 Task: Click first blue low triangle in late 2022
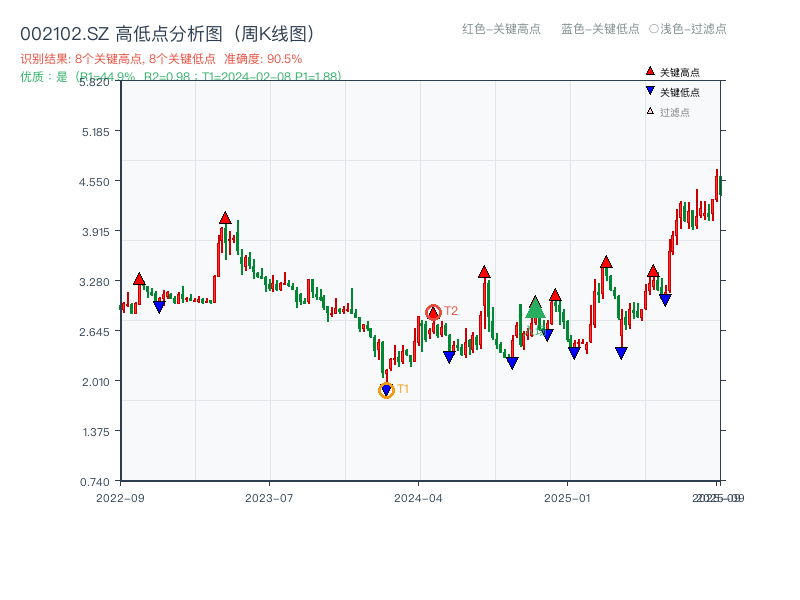(x=159, y=307)
